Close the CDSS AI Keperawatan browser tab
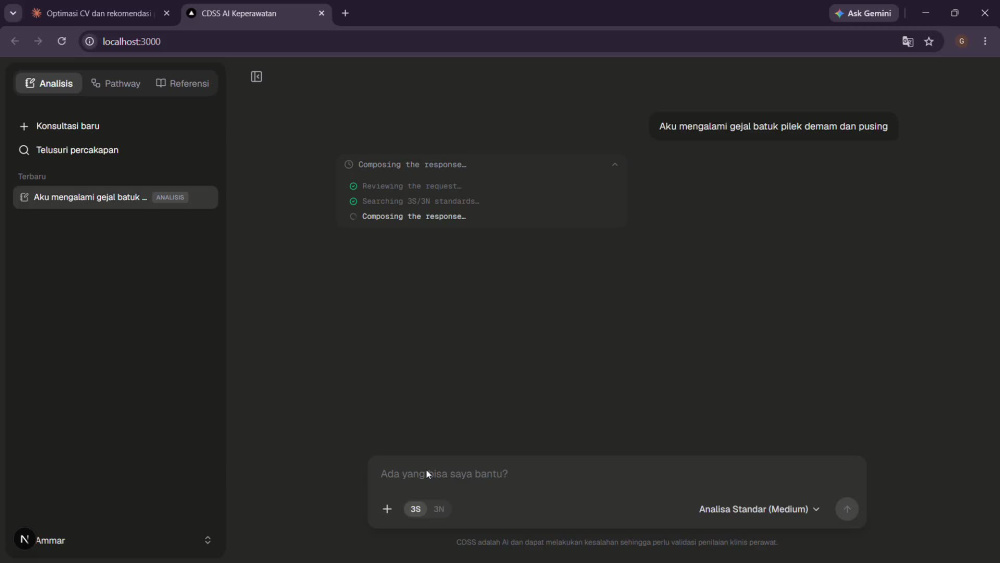 [321, 13]
